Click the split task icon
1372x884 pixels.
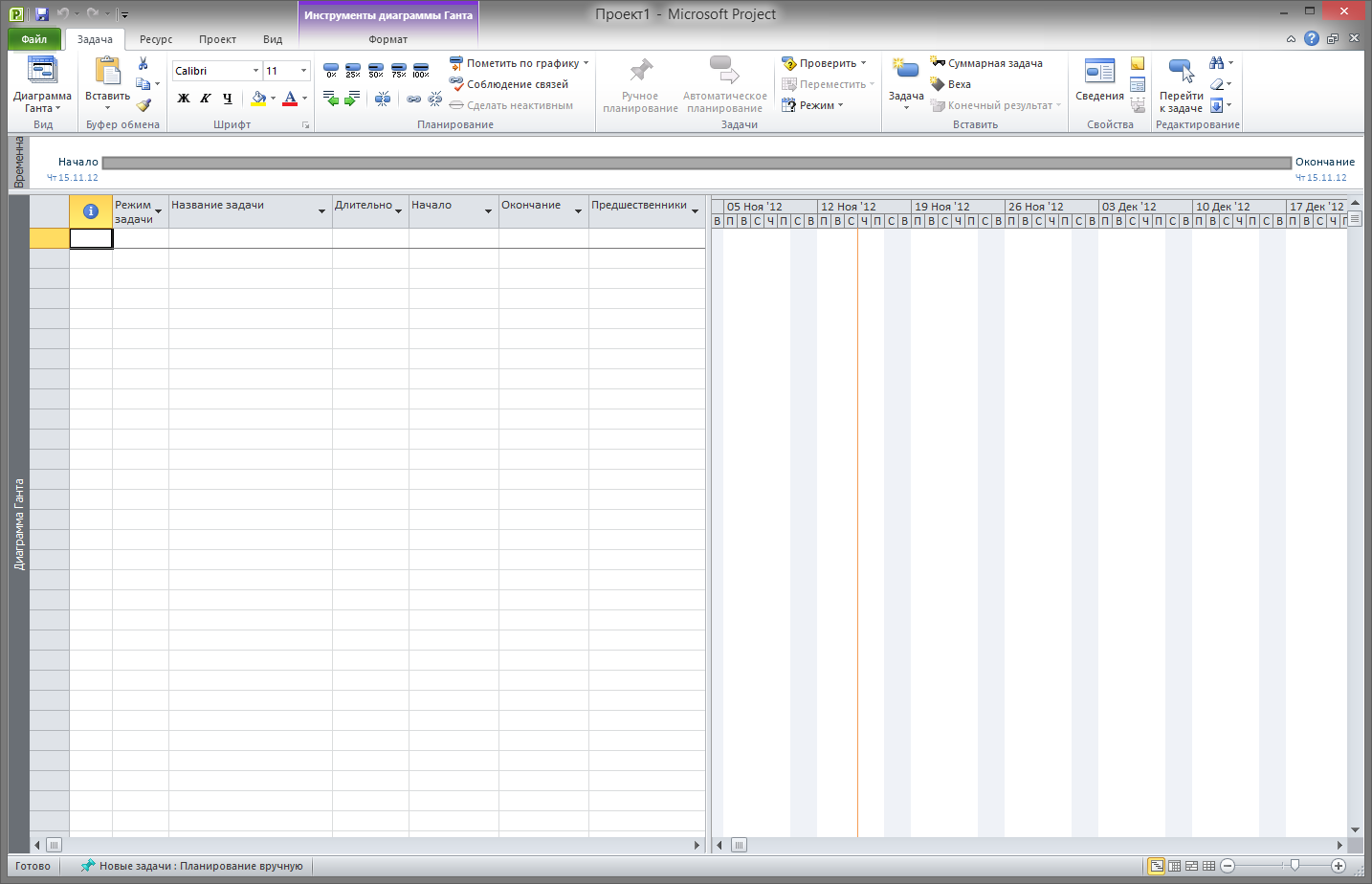tap(383, 99)
